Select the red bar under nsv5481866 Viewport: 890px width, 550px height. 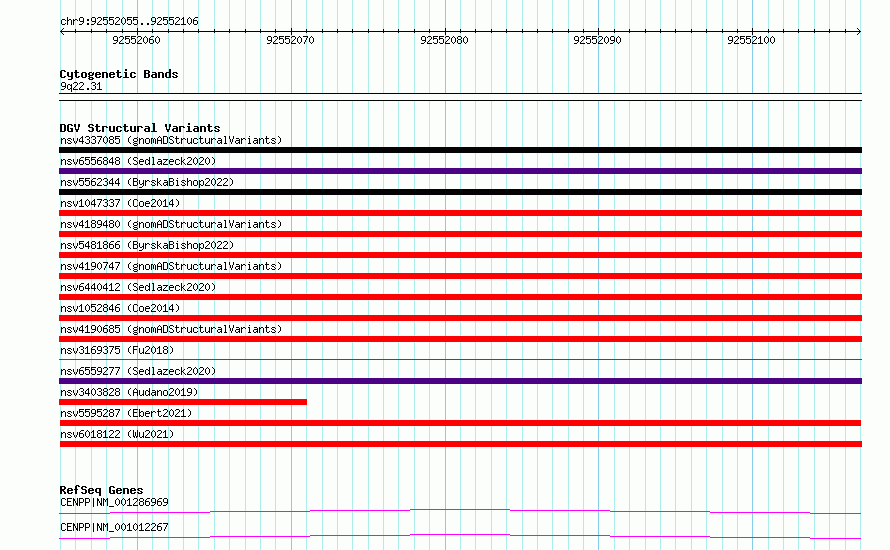coord(460,255)
